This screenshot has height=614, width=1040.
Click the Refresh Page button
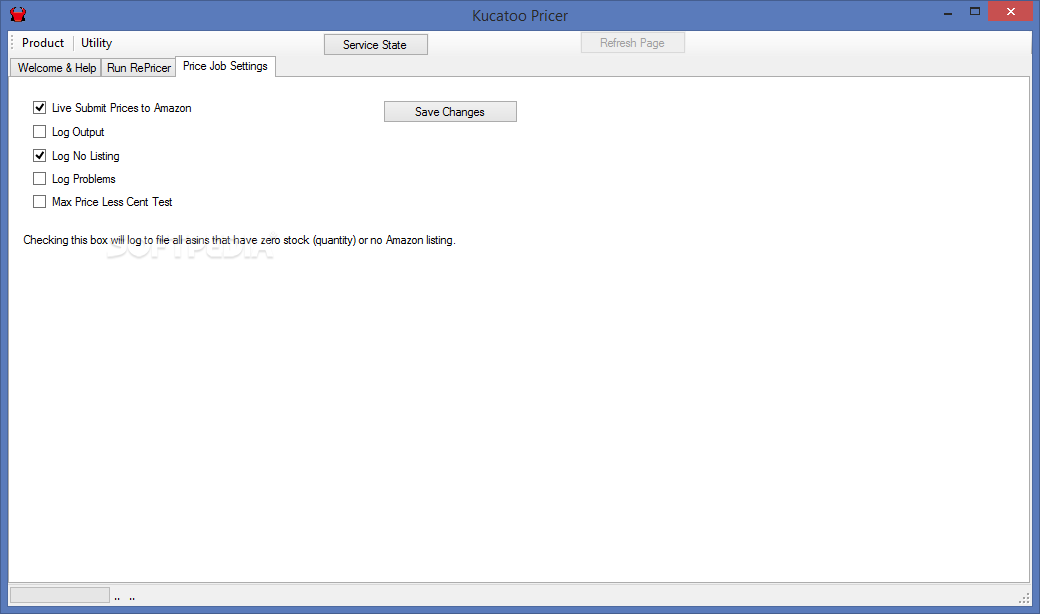click(633, 42)
